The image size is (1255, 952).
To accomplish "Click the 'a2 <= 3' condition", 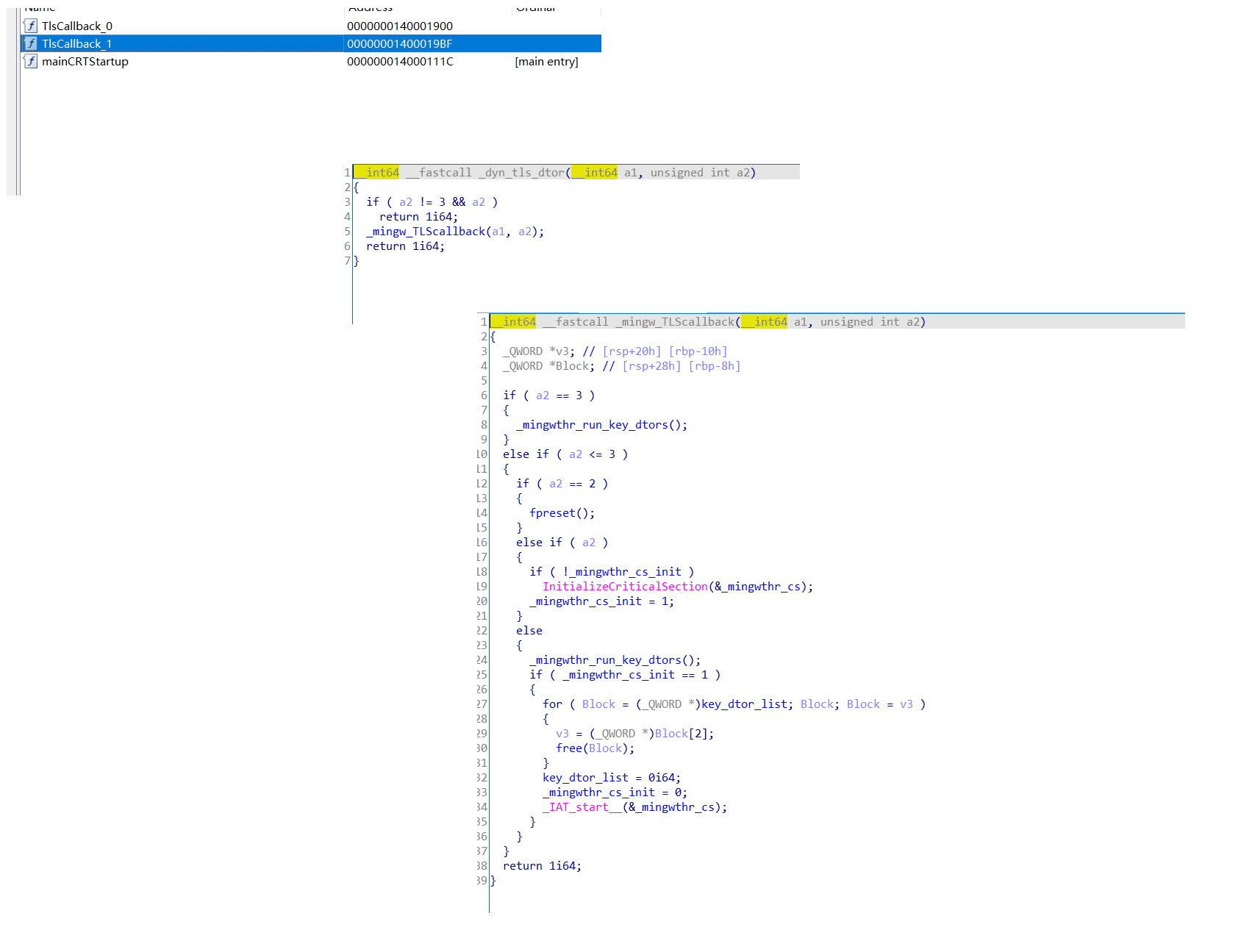I will 592,454.
